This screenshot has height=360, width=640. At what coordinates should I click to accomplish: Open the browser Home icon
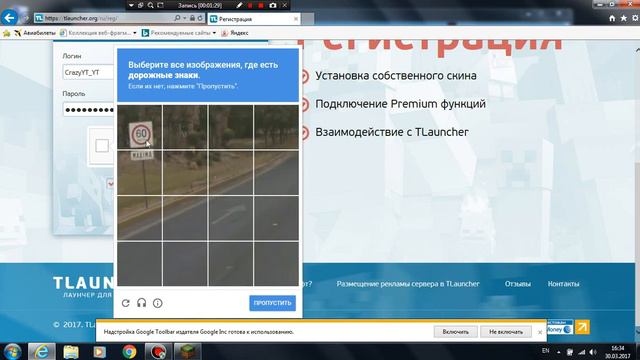[x=612, y=18]
